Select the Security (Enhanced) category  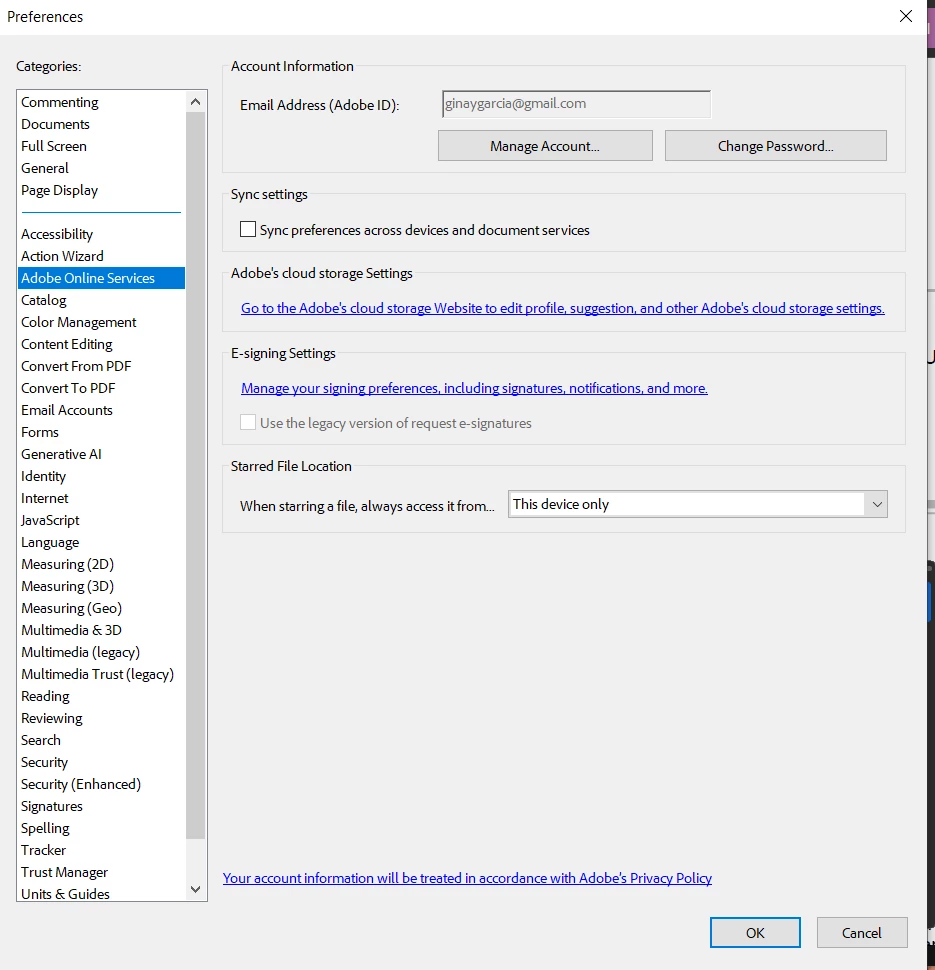(101, 784)
